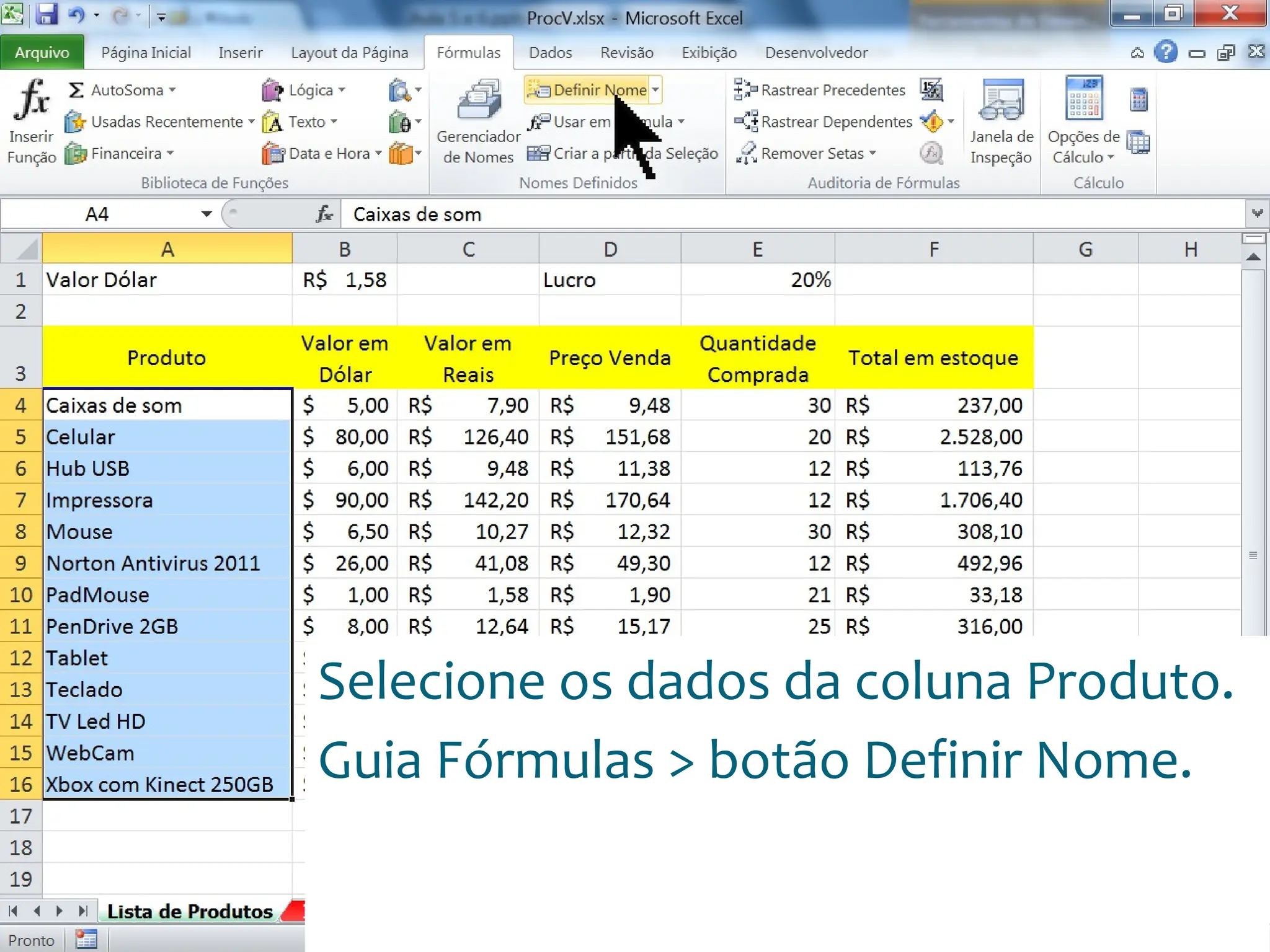1270x952 pixels.
Task: Open Matemática e Trigonometria book icon
Action: point(405,122)
